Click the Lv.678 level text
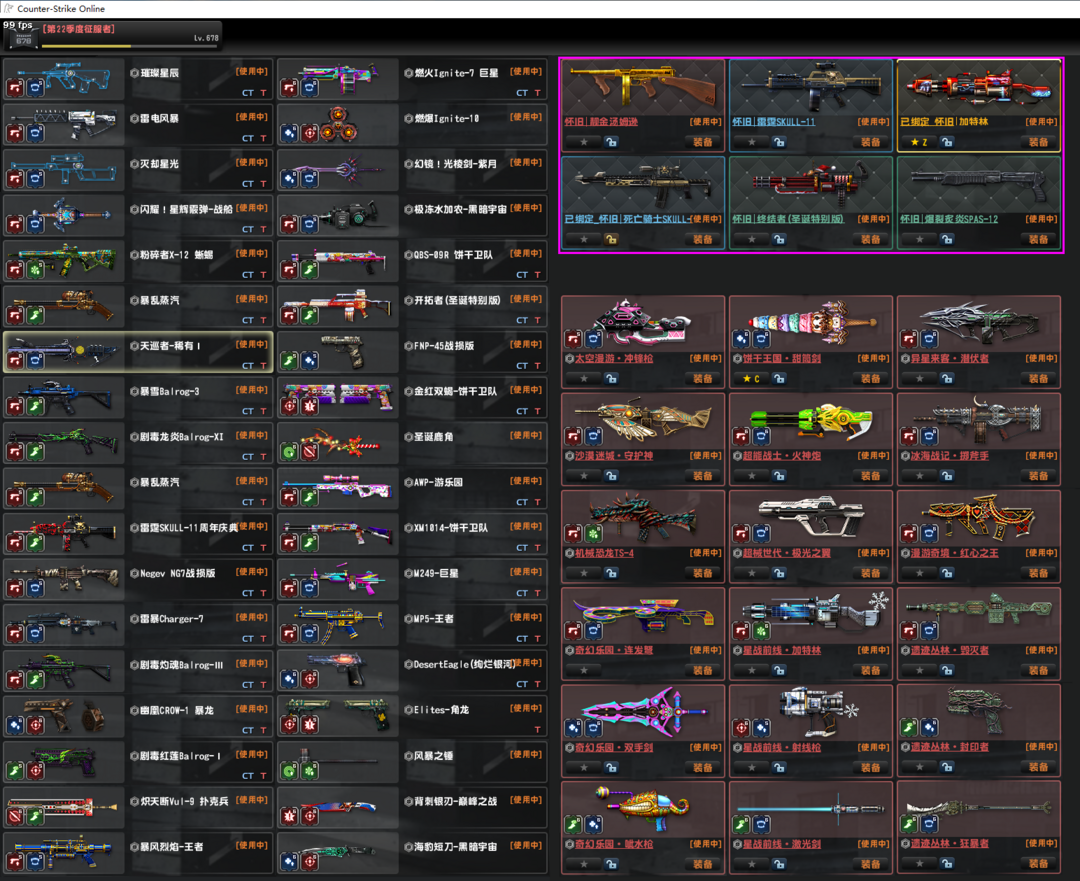 pyautogui.click(x=206, y=39)
